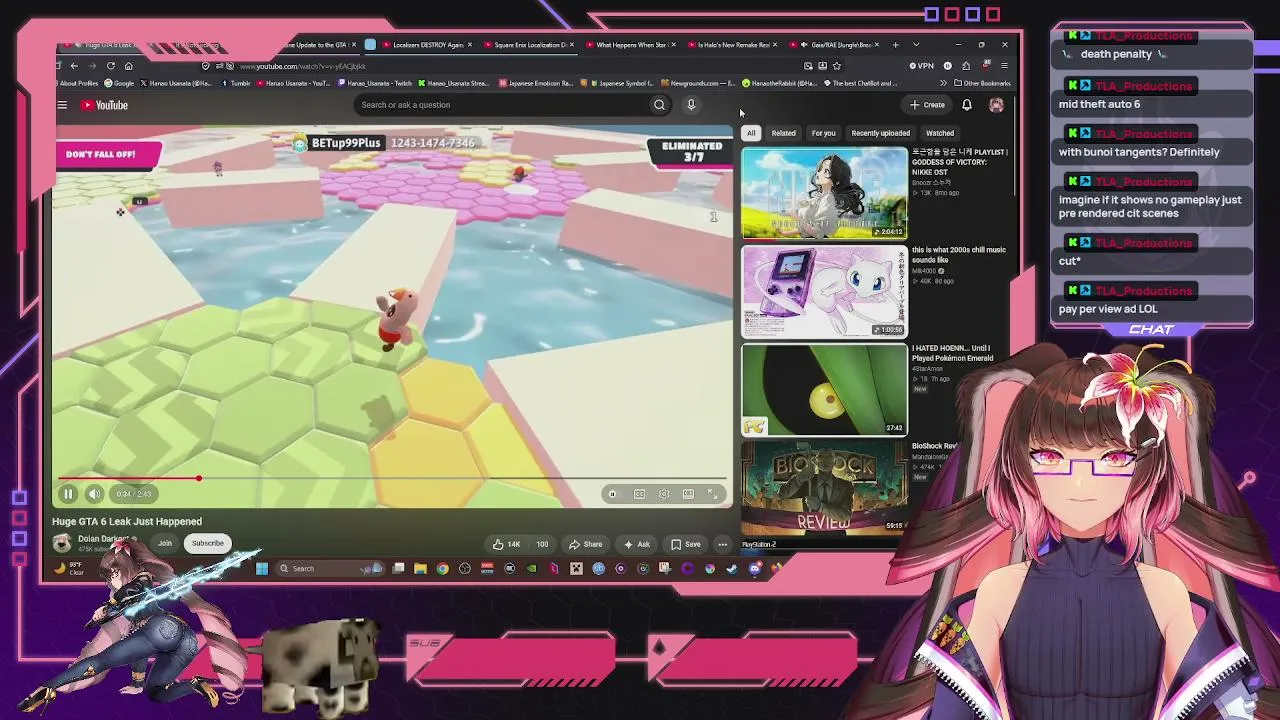Start voice search with the microphone icon

tap(691, 105)
